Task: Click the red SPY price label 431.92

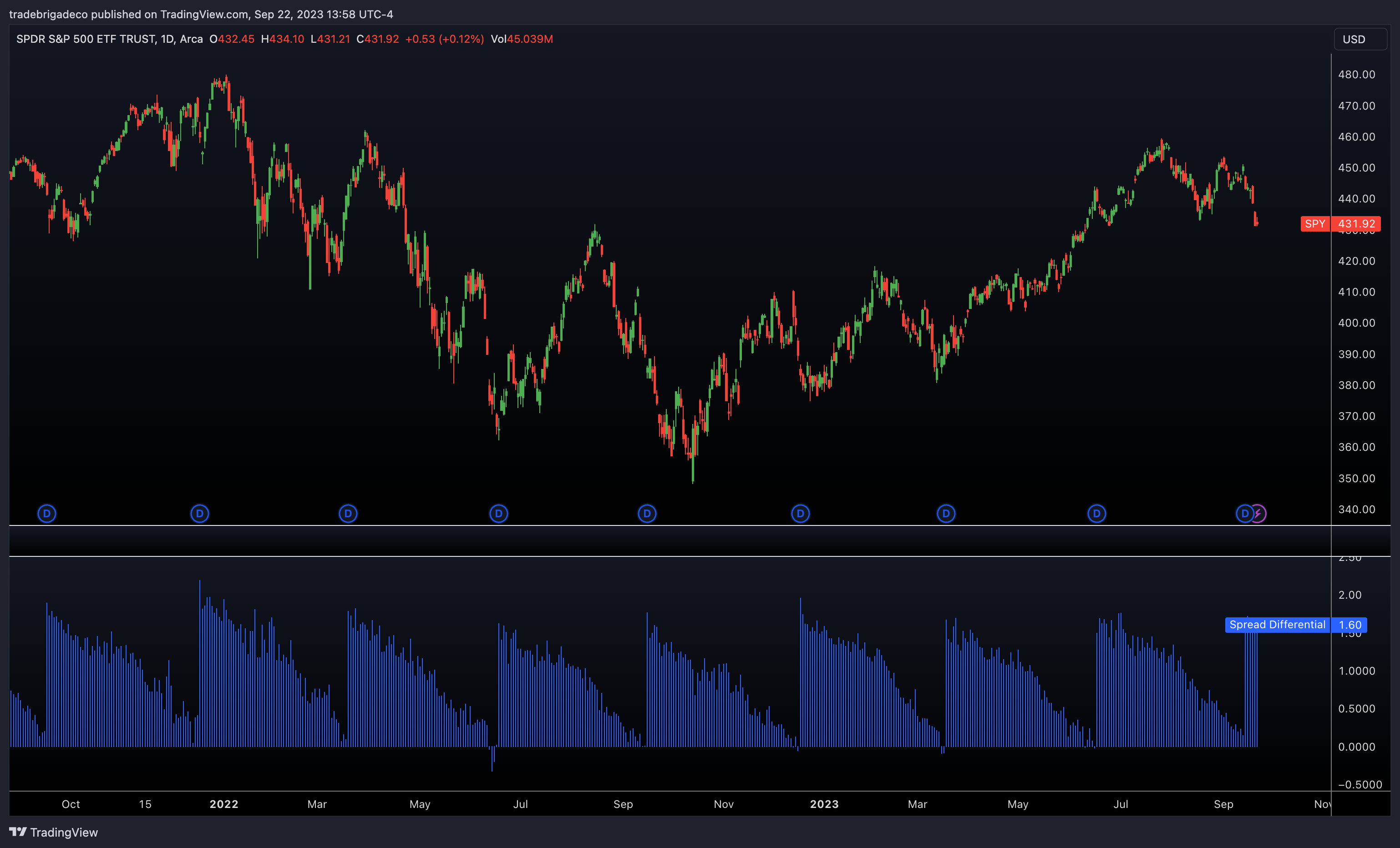Action: coord(1340,224)
